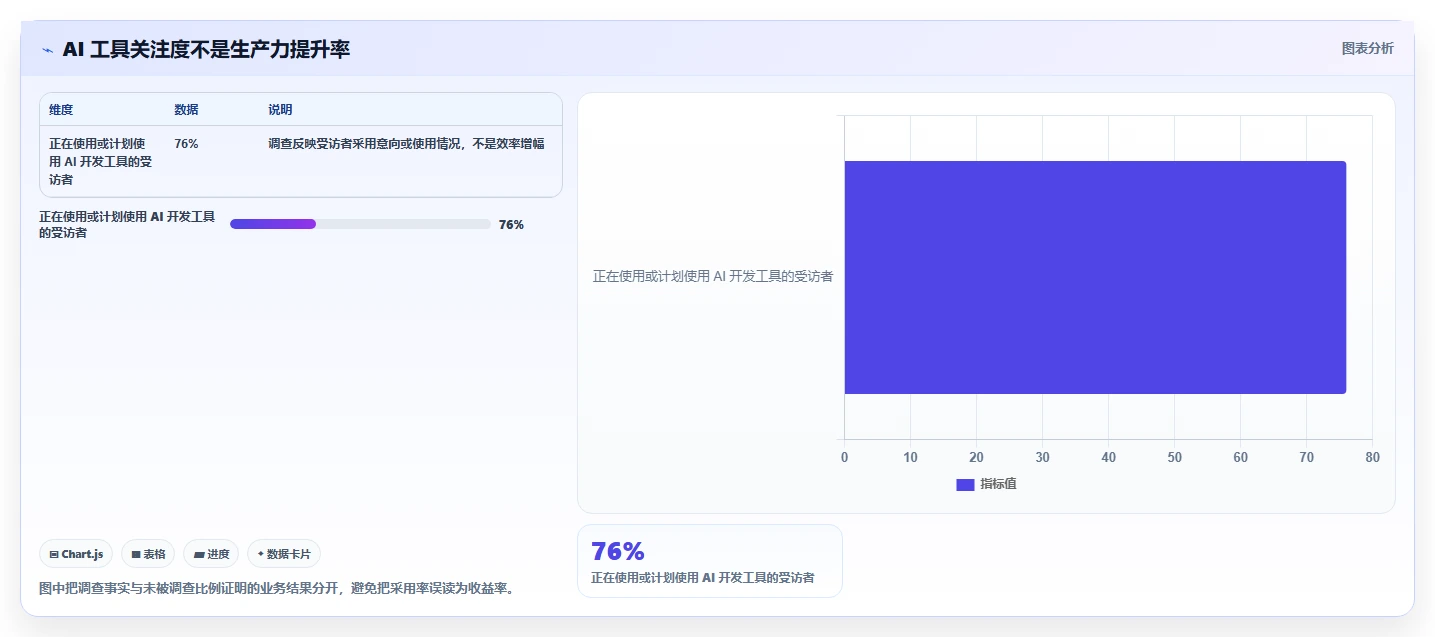The width and height of the screenshot is (1435, 637).
Task: Click the 指标值 legend text
Action: (x=998, y=484)
